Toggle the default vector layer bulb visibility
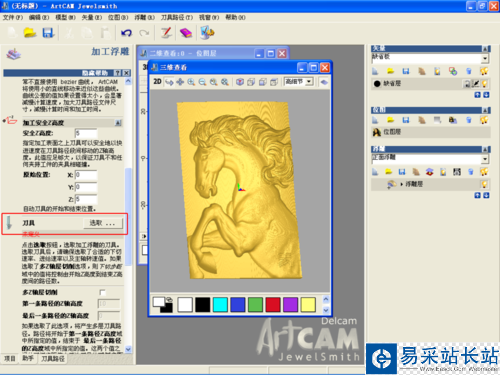Viewport: 500px width, 375px height. 484,84
